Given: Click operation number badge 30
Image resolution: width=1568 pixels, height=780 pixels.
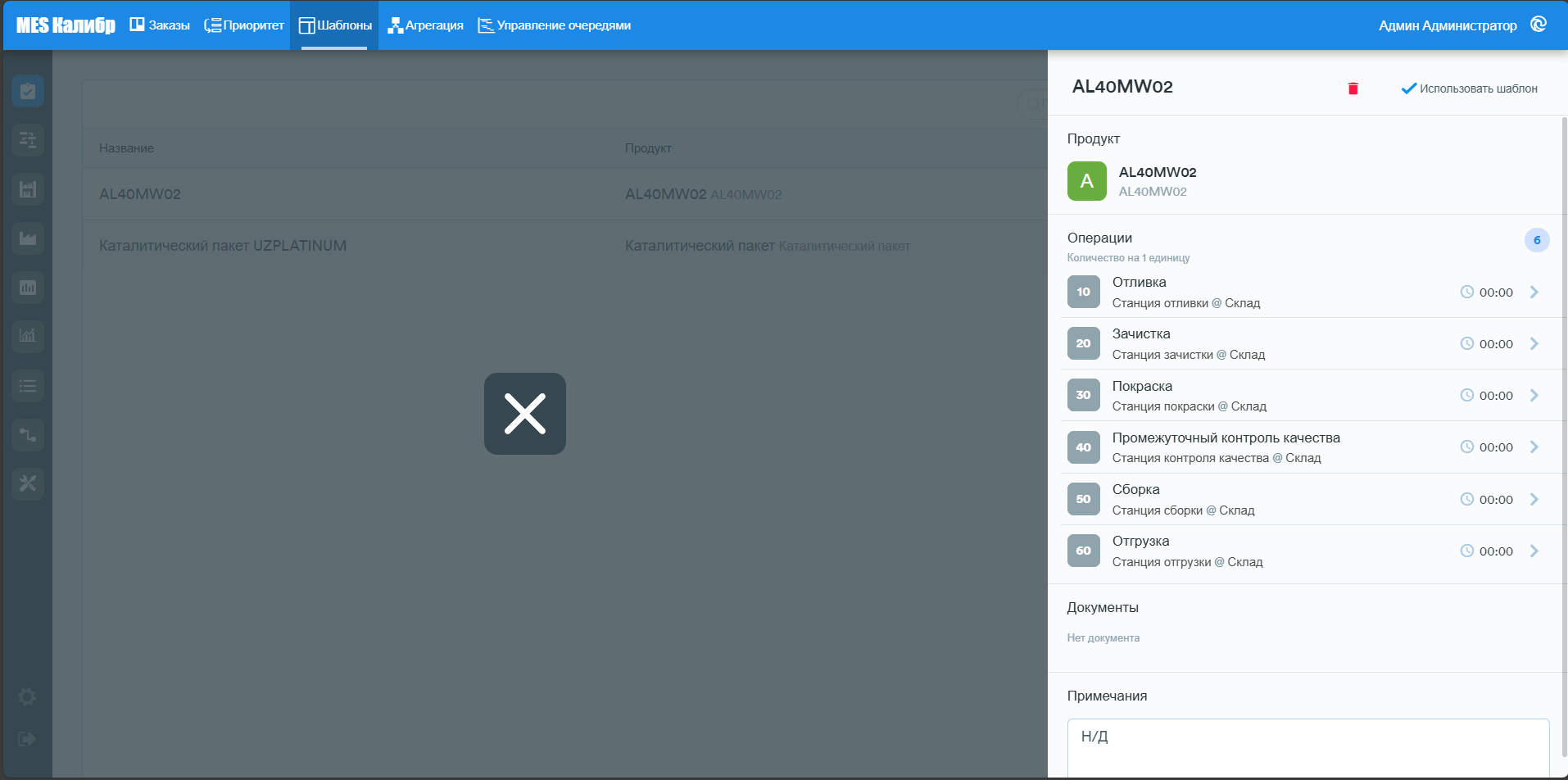Looking at the screenshot, I should point(1083,395).
